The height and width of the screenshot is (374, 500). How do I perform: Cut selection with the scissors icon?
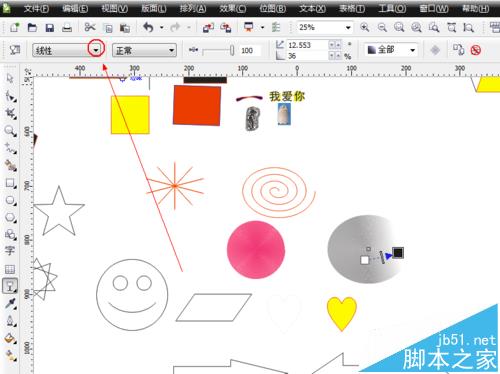point(90,27)
